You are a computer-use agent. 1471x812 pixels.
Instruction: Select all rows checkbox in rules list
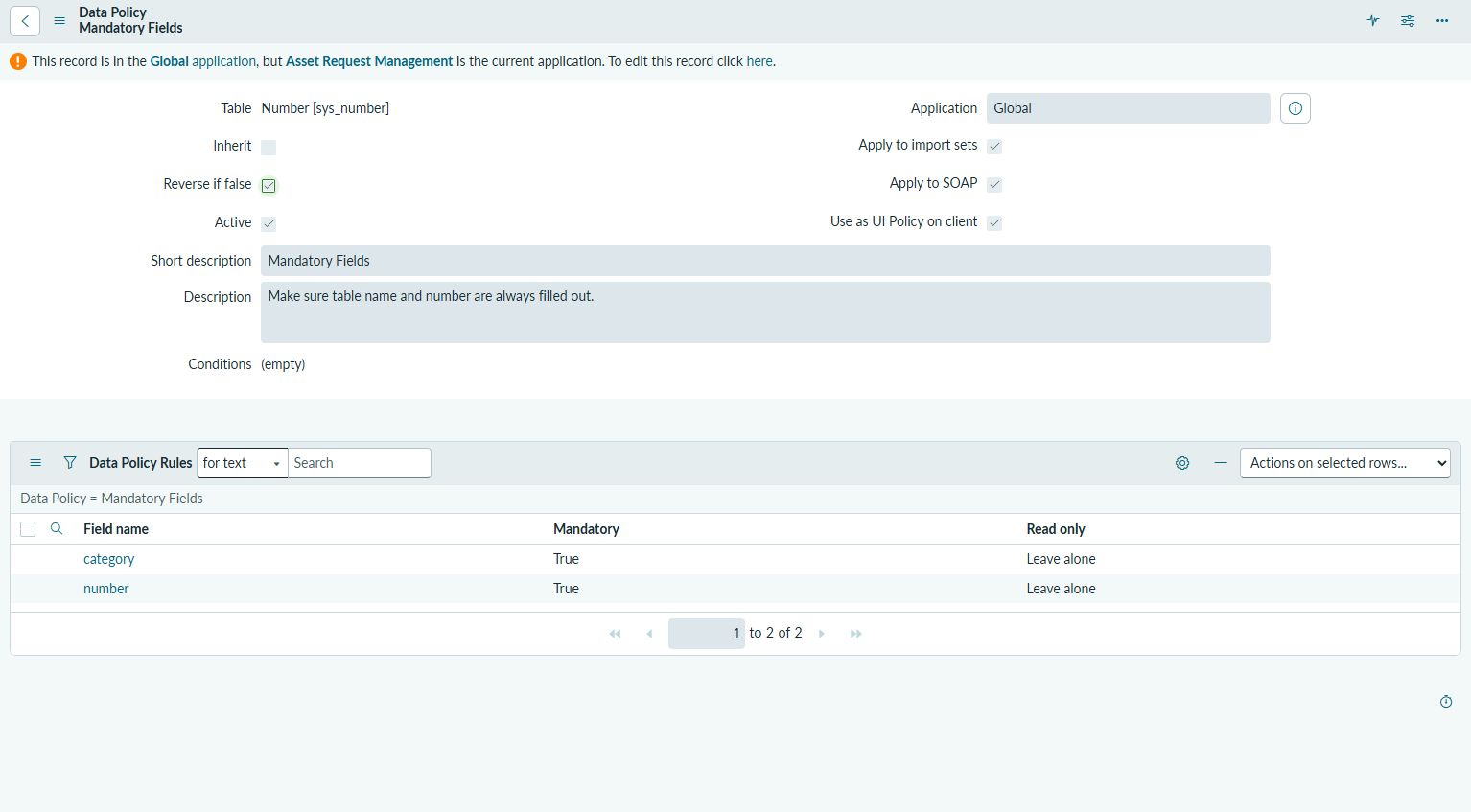pos(28,529)
